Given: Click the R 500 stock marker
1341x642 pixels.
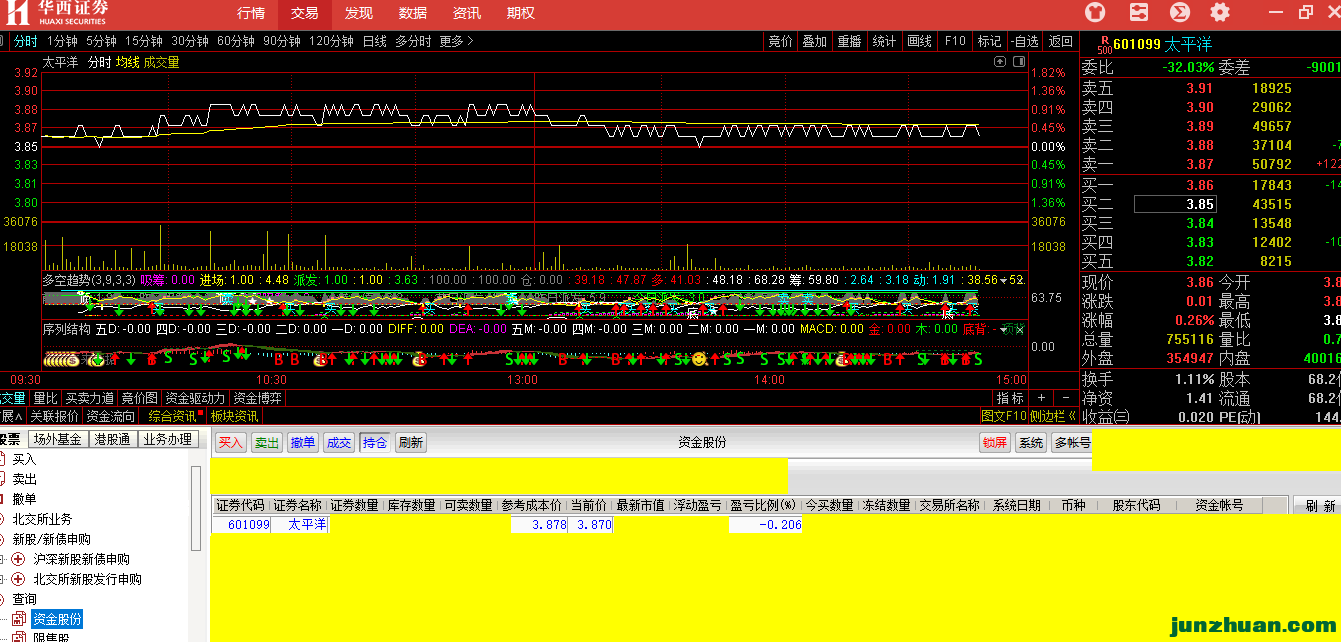Looking at the screenshot, I should [x=1104, y=43].
